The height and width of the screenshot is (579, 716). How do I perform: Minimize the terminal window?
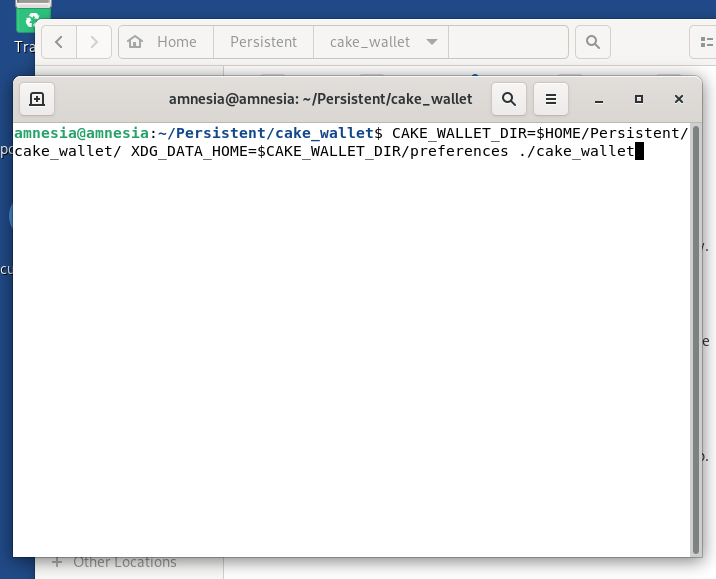pyautogui.click(x=598, y=99)
